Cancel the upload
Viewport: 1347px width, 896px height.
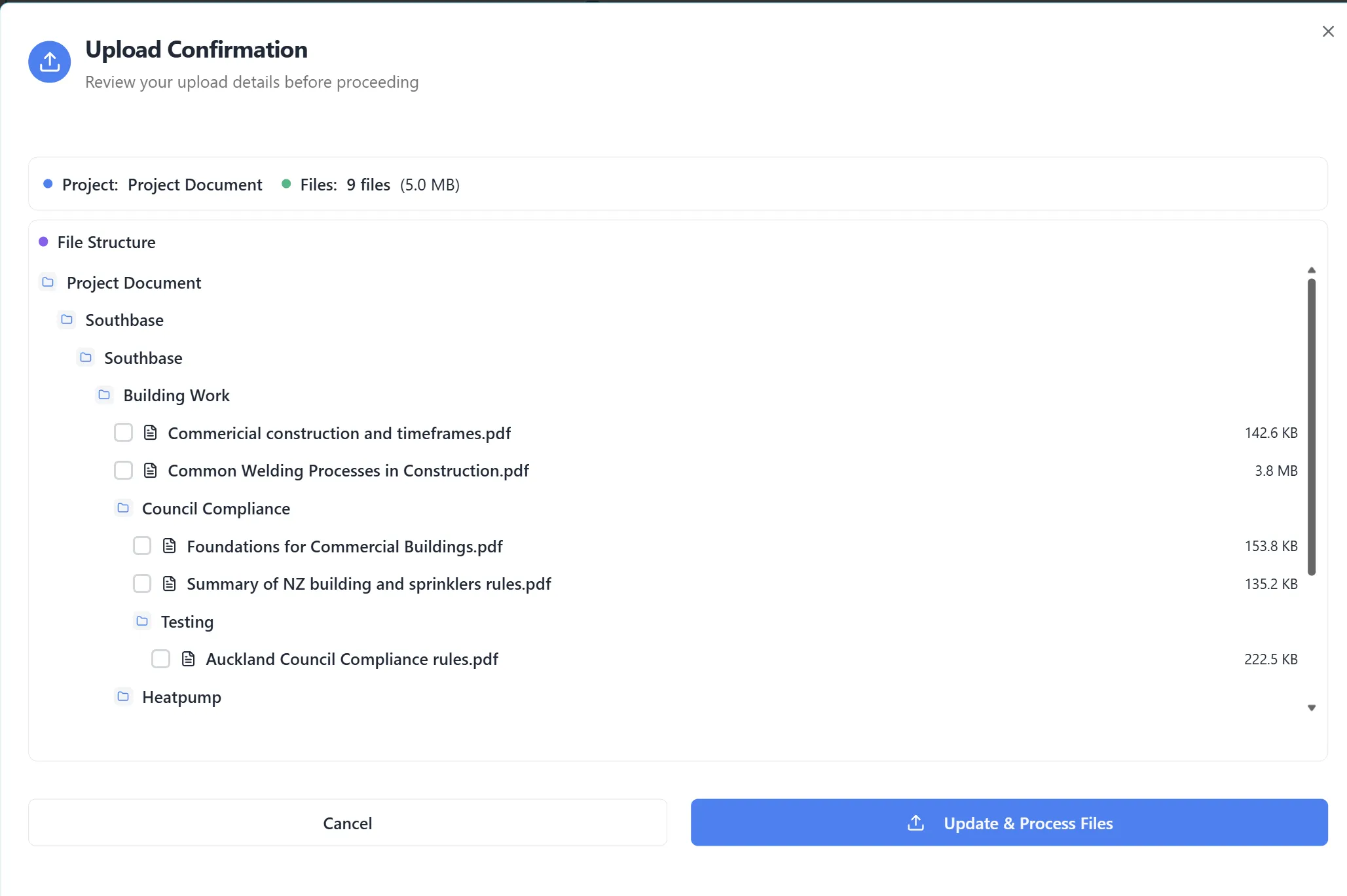(x=347, y=823)
